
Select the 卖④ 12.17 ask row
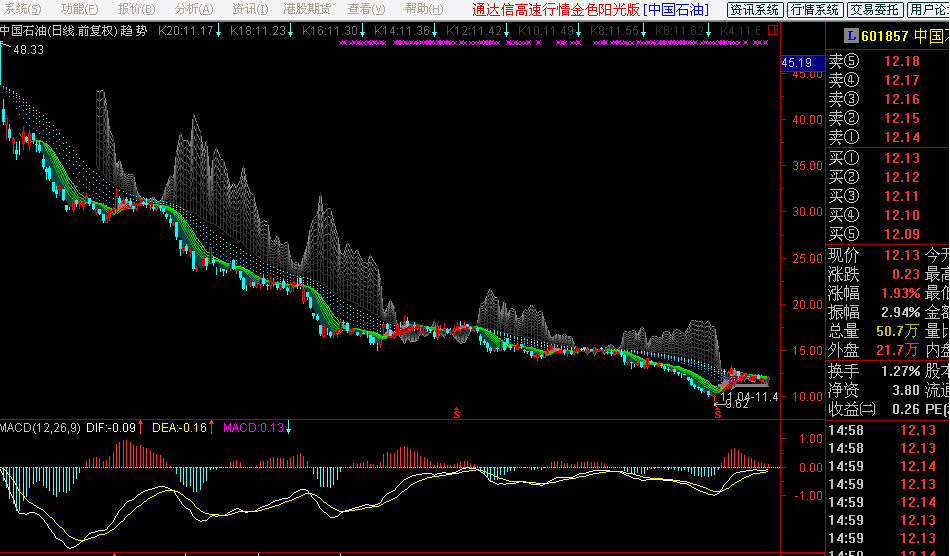888,80
